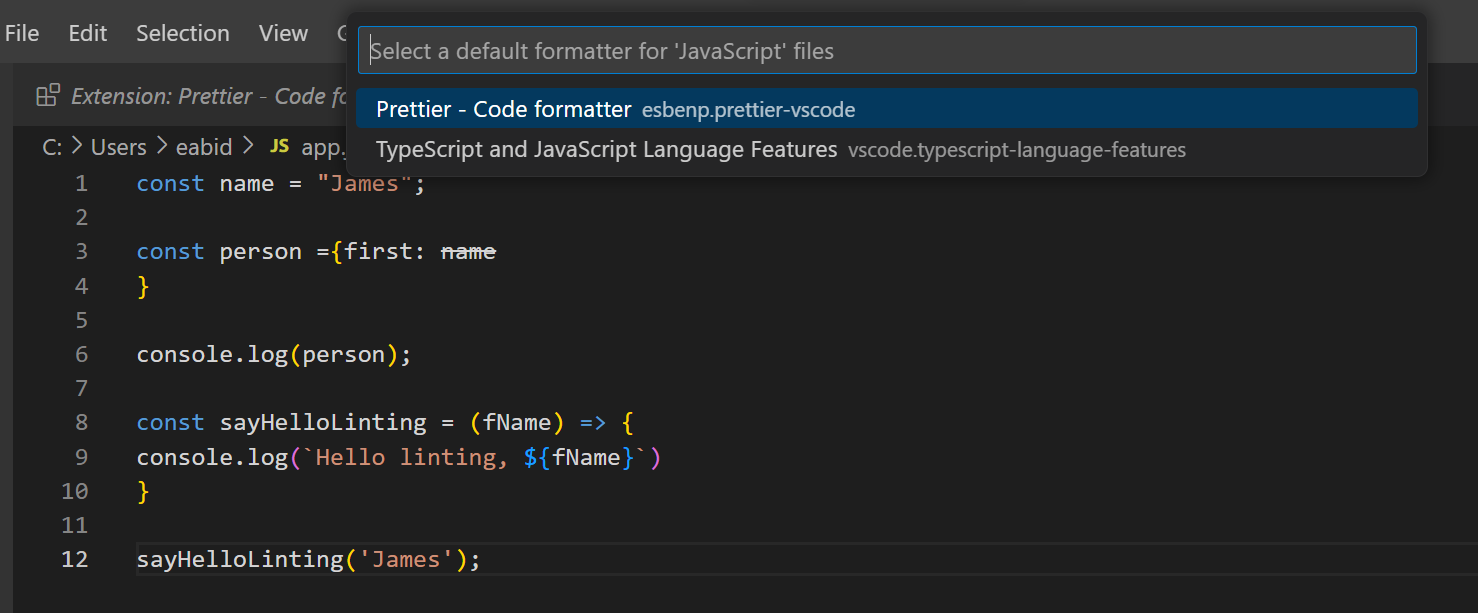The image size is (1478, 613).
Task: Click the struck-through name on line 3
Action: pos(468,252)
